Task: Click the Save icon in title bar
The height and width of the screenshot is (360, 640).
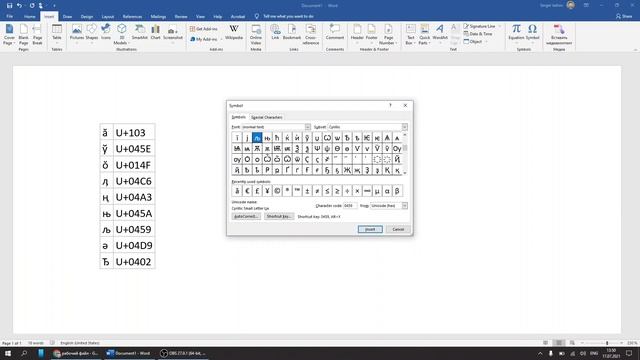Action: pyautogui.click(x=9, y=5)
